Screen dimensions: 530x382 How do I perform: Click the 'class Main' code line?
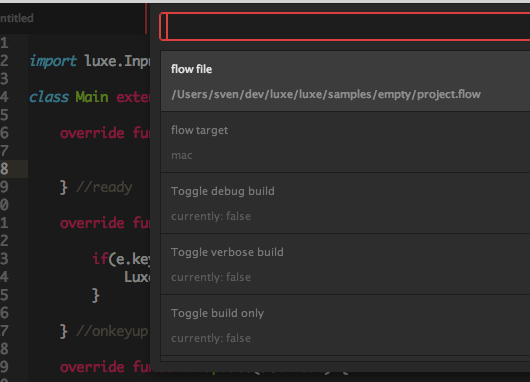90,97
